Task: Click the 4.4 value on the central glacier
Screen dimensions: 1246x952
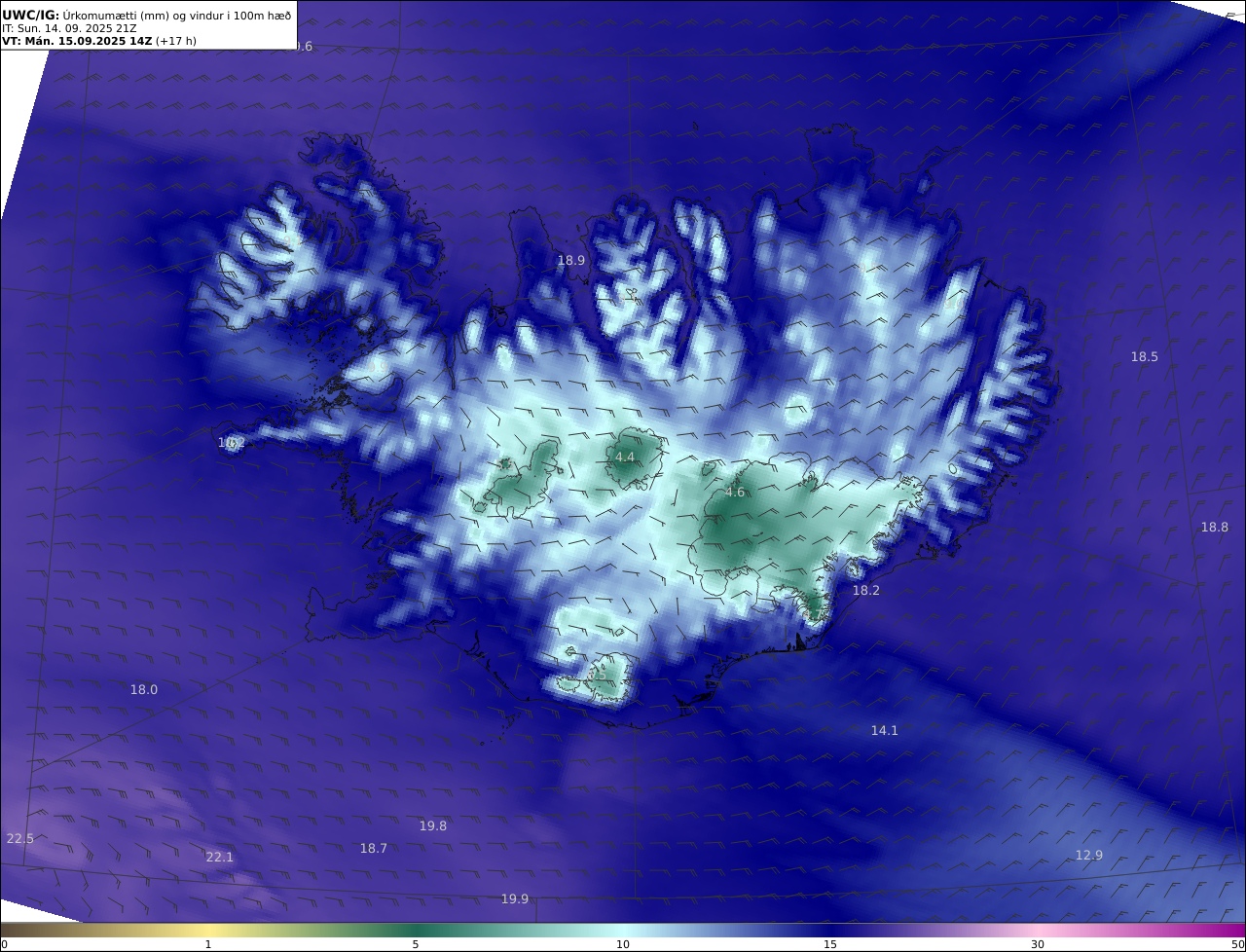Action: [625, 458]
